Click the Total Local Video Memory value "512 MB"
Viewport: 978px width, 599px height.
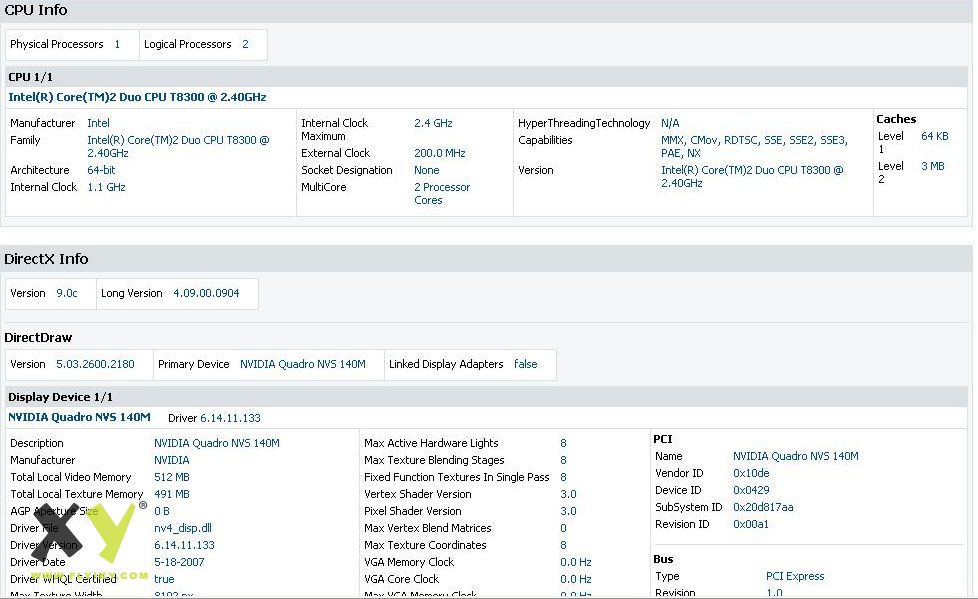[x=172, y=477]
